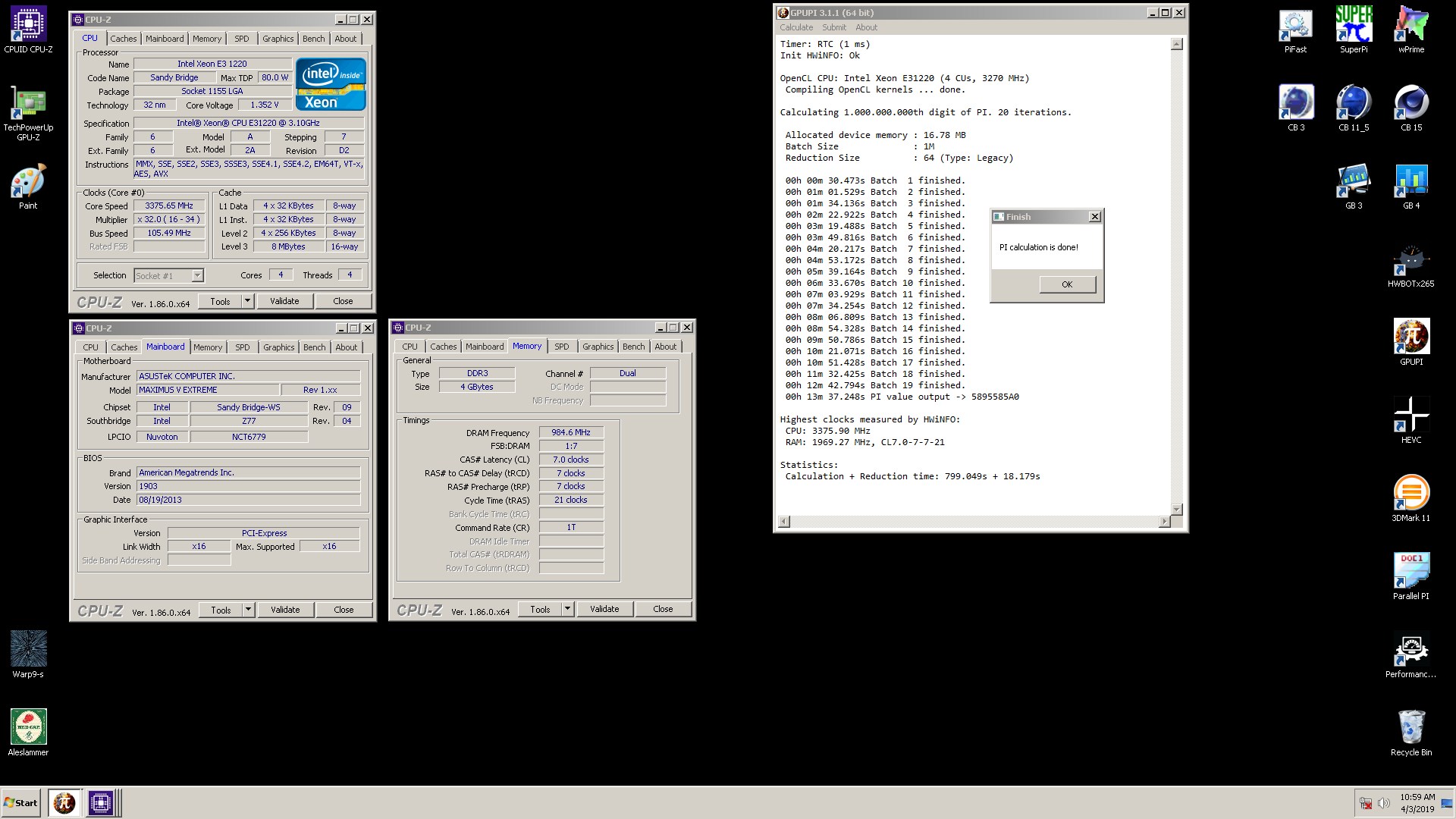Launch Paint from desktop
The width and height of the screenshot is (1456, 819).
click(28, 187)
